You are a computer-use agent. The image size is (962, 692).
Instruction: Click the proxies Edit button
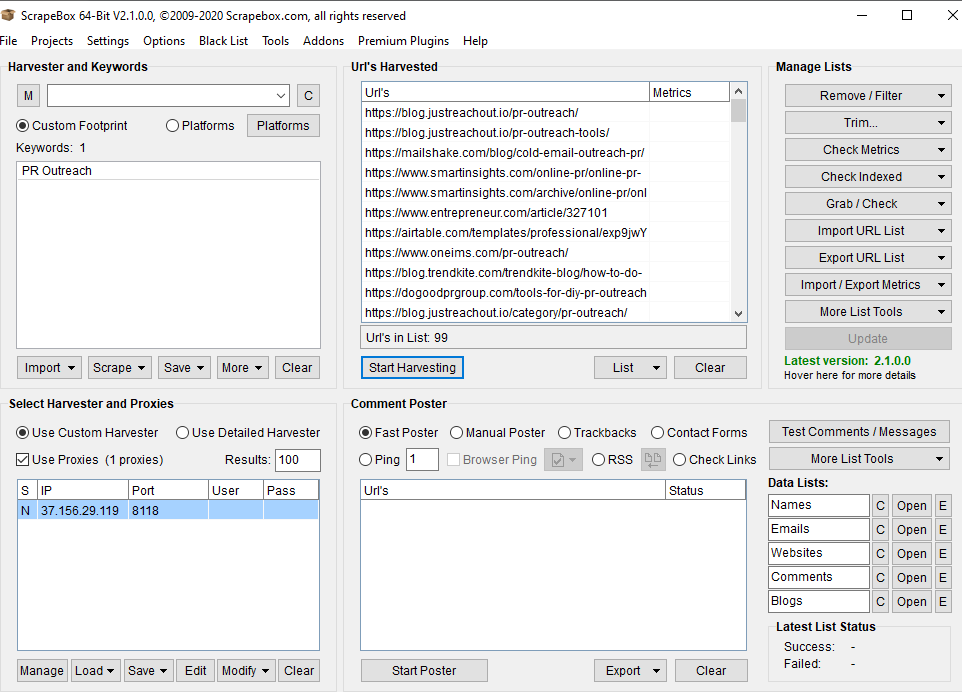[x=196, y=671]
